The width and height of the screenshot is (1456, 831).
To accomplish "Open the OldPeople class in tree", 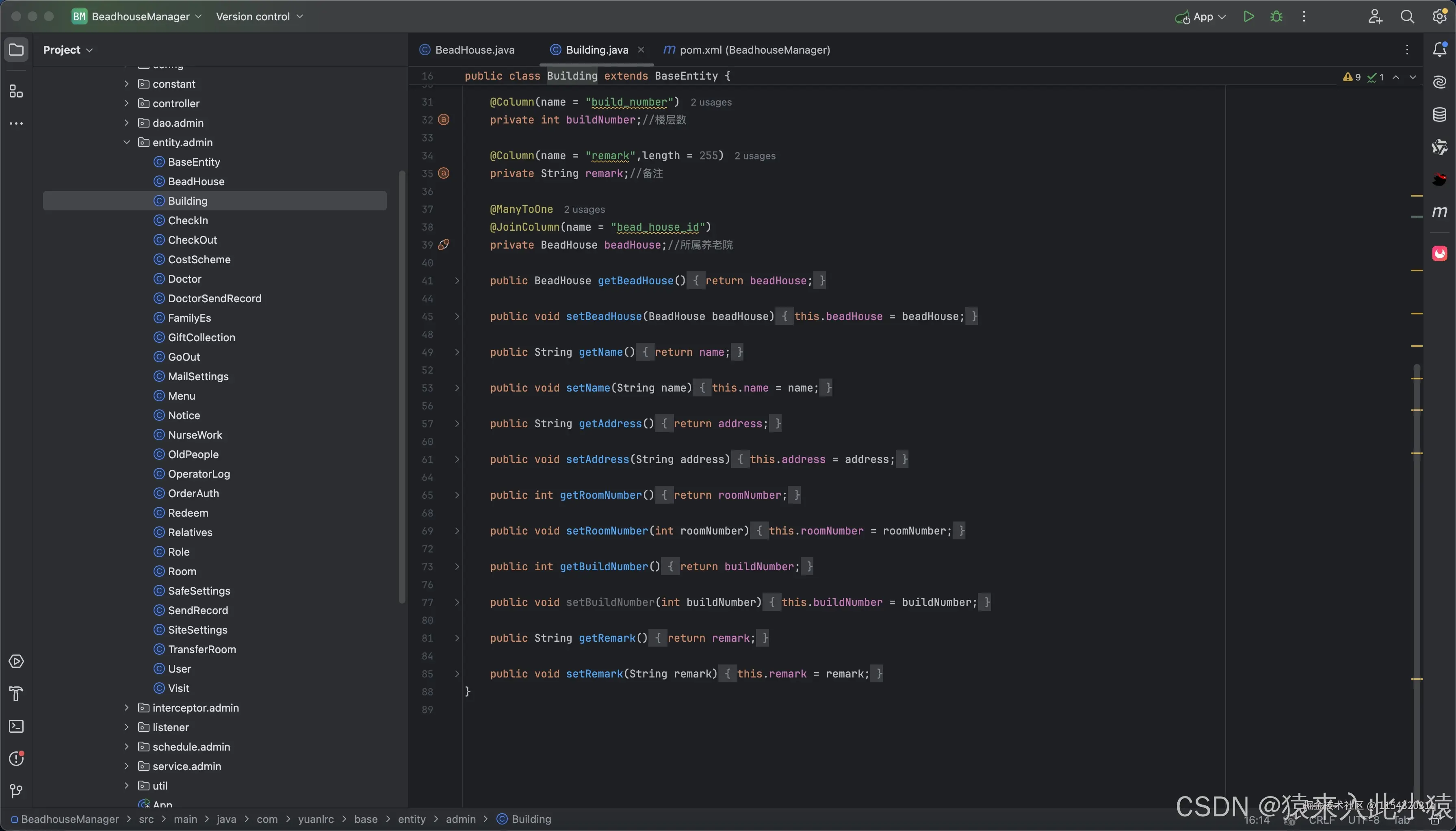I will [193, 454].
